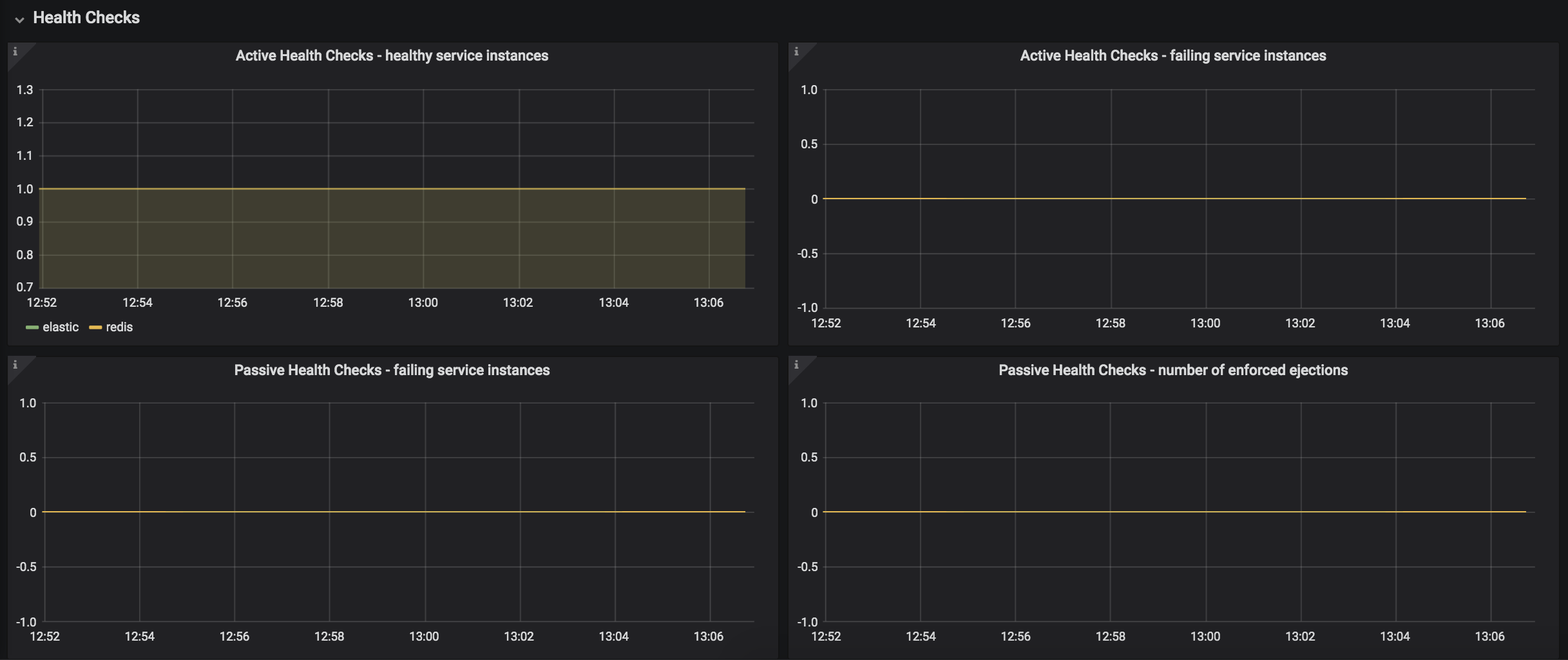Click the 13:00 time label on the healthy instances axis
Viewport: 1568px width, 660px height.
point(423,302)
